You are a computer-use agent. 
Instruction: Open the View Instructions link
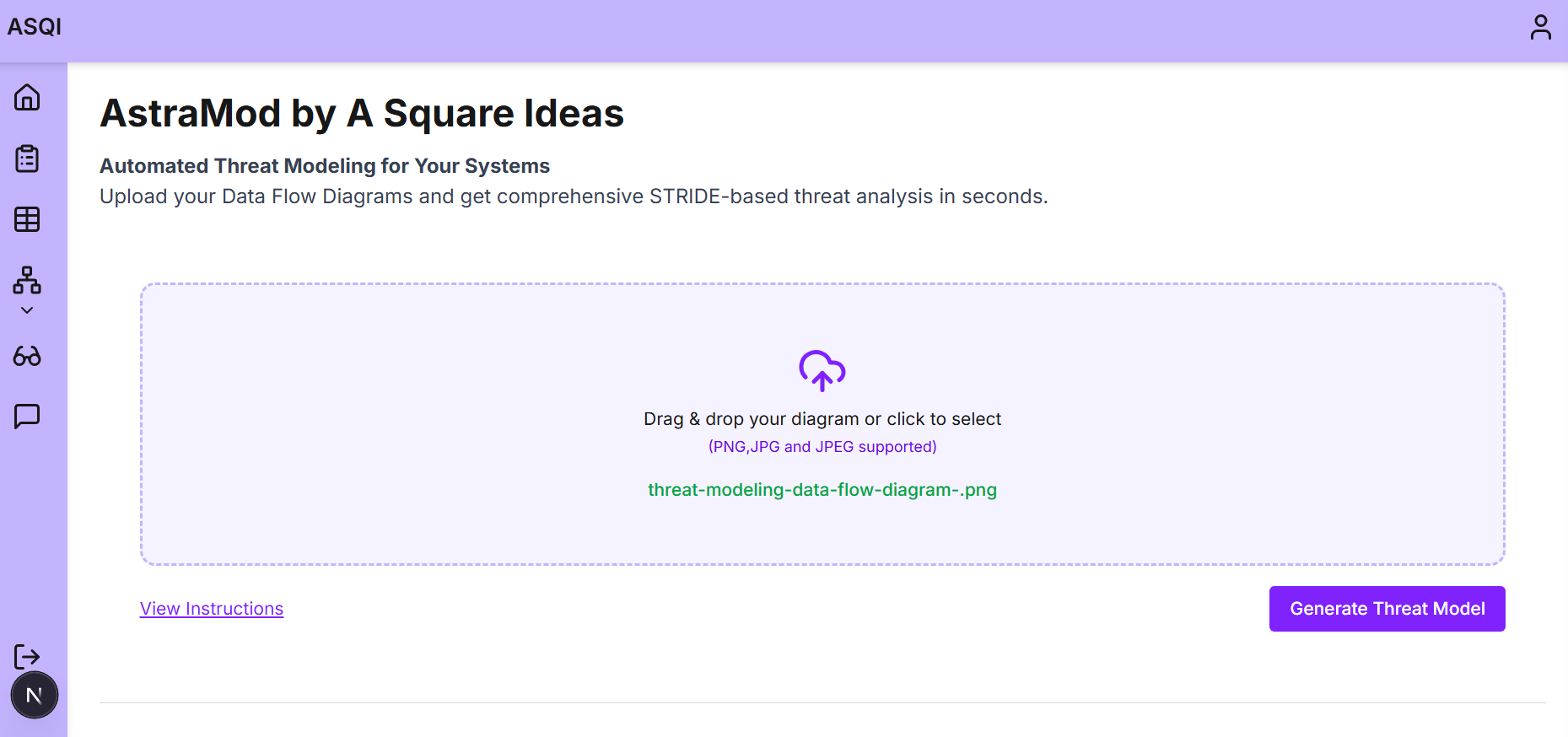click(x=212, y=609)
